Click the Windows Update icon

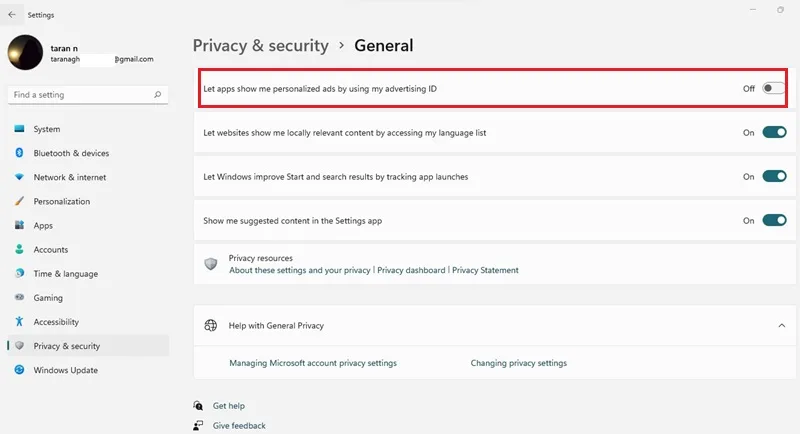(19, 370)
